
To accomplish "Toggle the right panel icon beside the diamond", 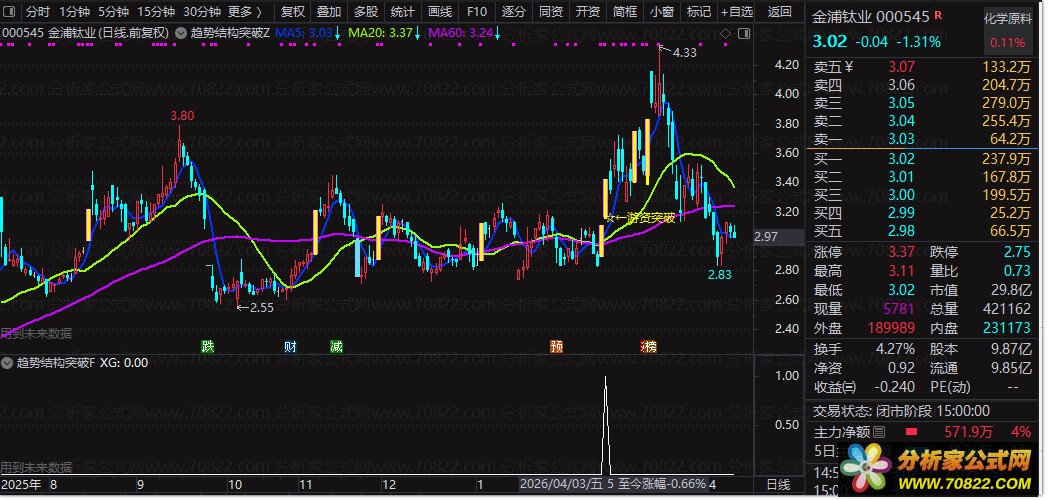I will point(745,32).
